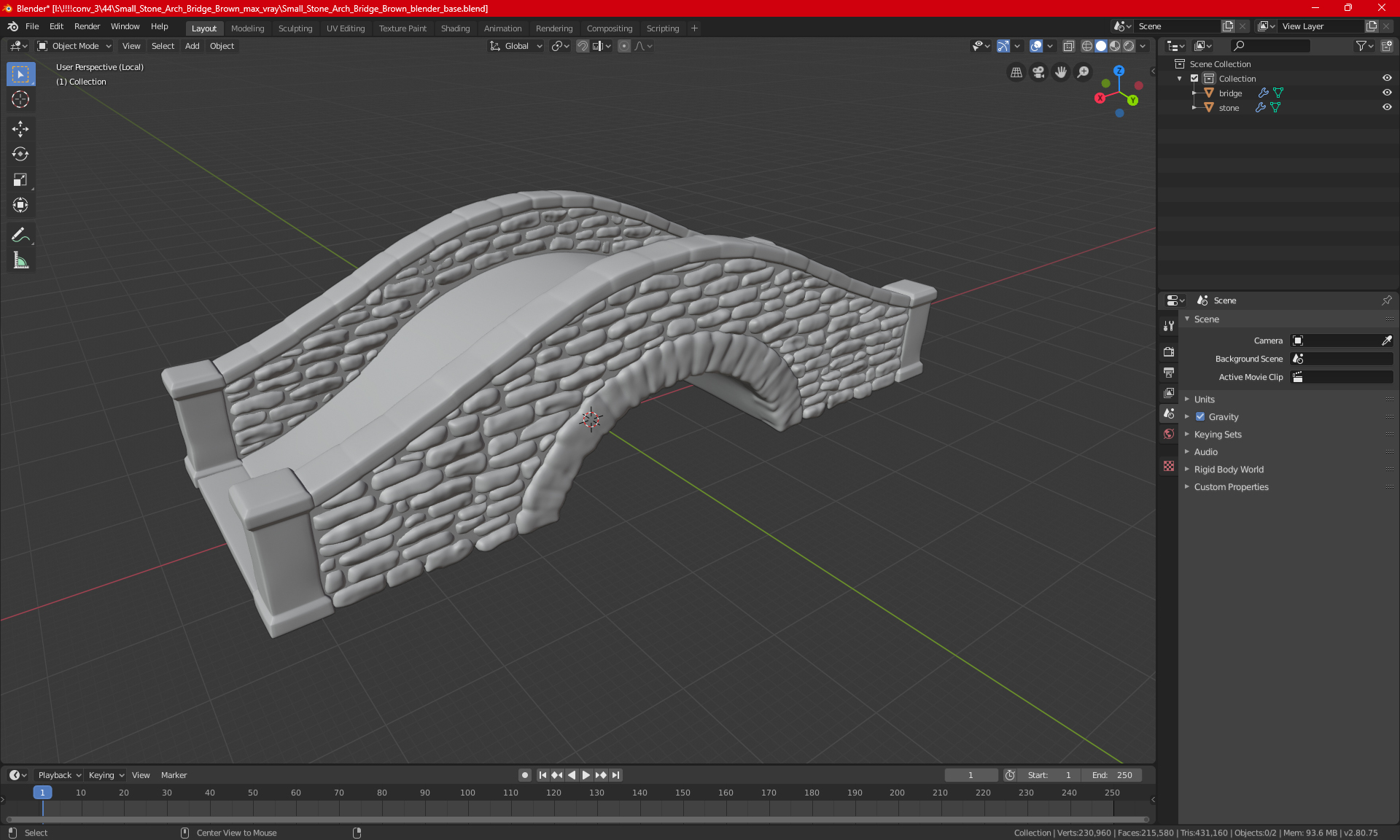
Task: Uncheck the Collection exclude checkbox
Action: pyautogui.click(x=1194, y=78)
